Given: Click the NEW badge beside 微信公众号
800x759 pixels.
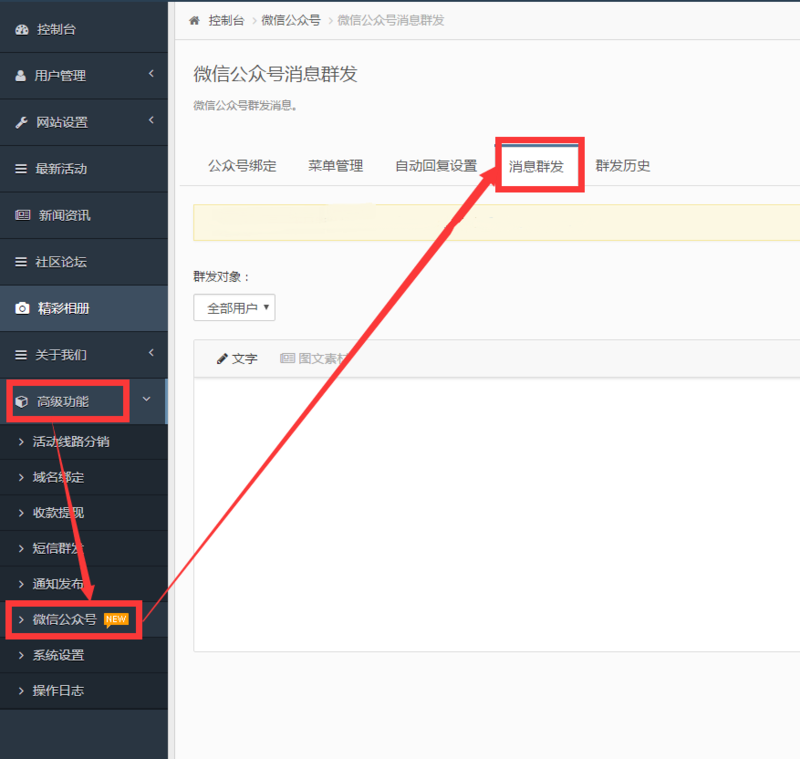Looking at the screenshot, I should click(117, 619).
